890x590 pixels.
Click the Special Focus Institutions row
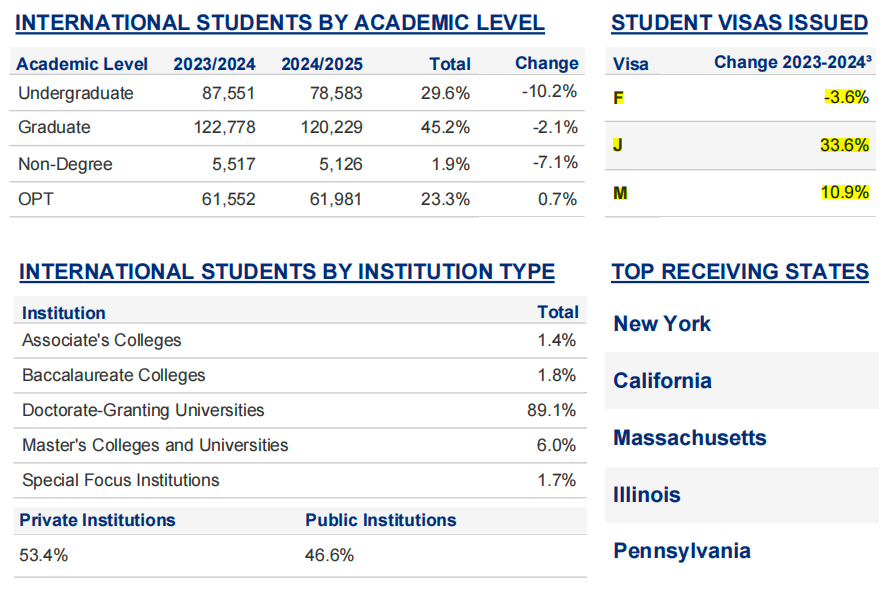pyautogui.click(x=120, y=480)
